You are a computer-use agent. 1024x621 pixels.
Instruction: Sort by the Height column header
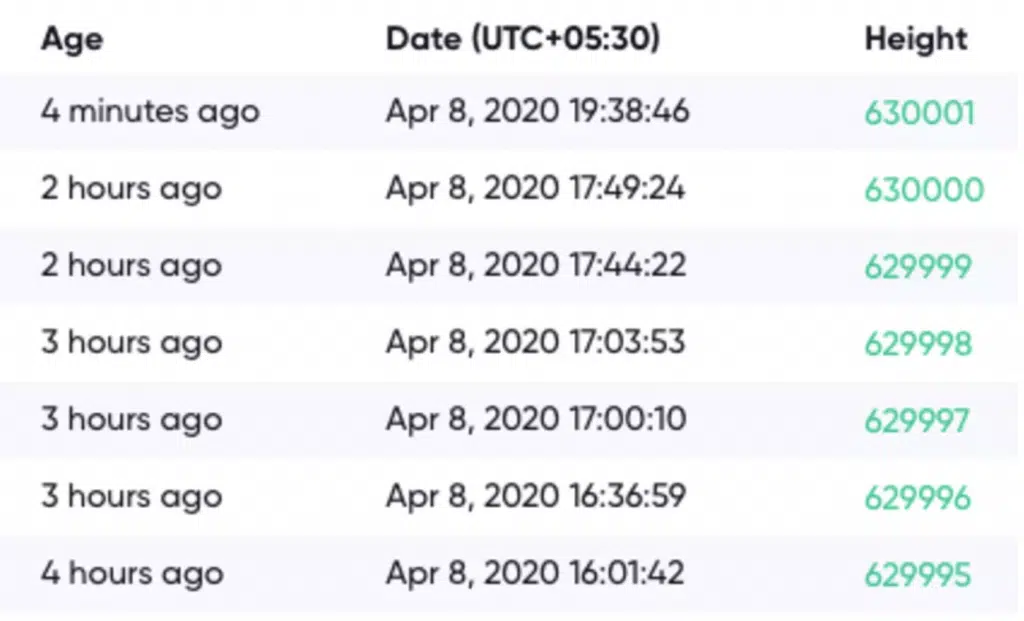click(916, 39)
